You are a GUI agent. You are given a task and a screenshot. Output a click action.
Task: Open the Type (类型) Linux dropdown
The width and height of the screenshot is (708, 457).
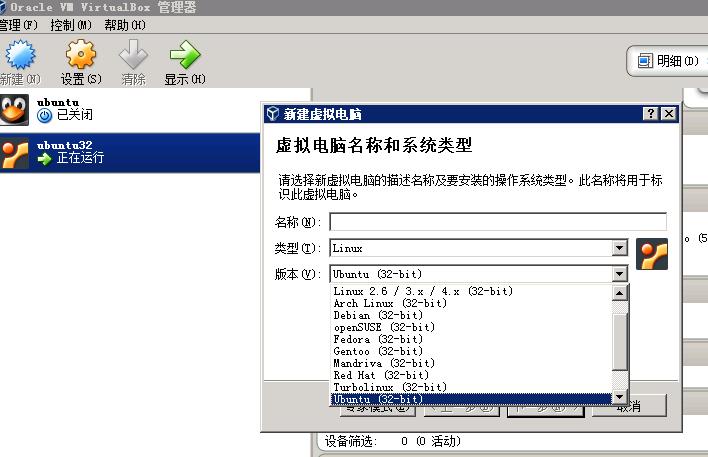point(619,248)
